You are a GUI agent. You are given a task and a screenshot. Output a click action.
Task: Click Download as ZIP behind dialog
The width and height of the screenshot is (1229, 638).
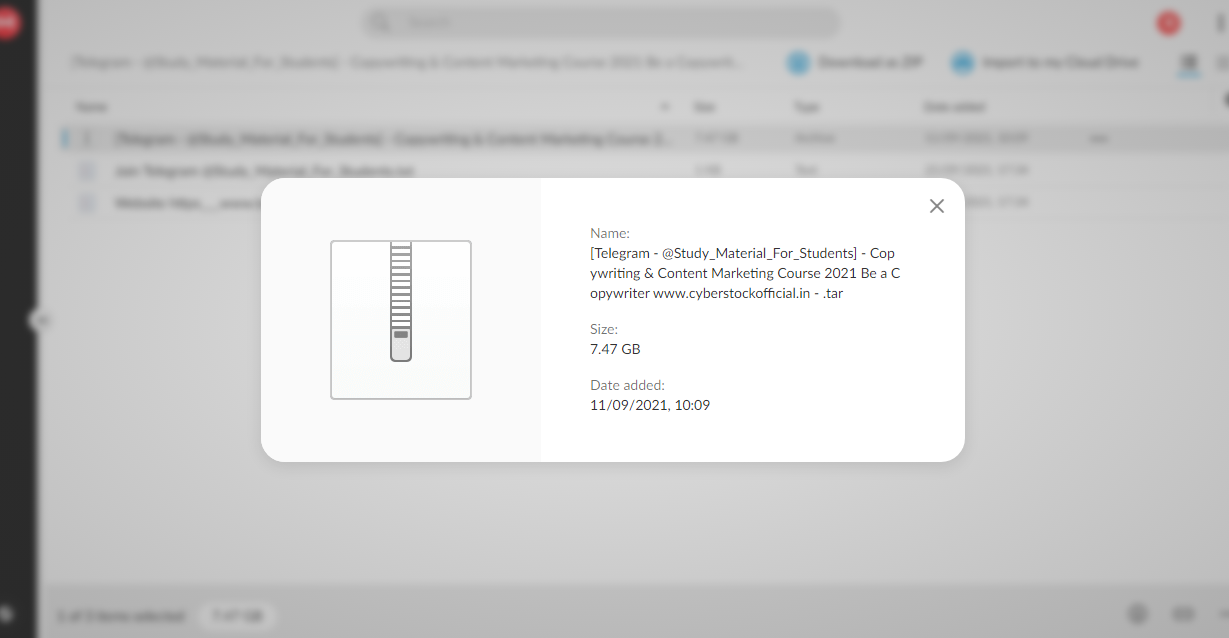855,62
